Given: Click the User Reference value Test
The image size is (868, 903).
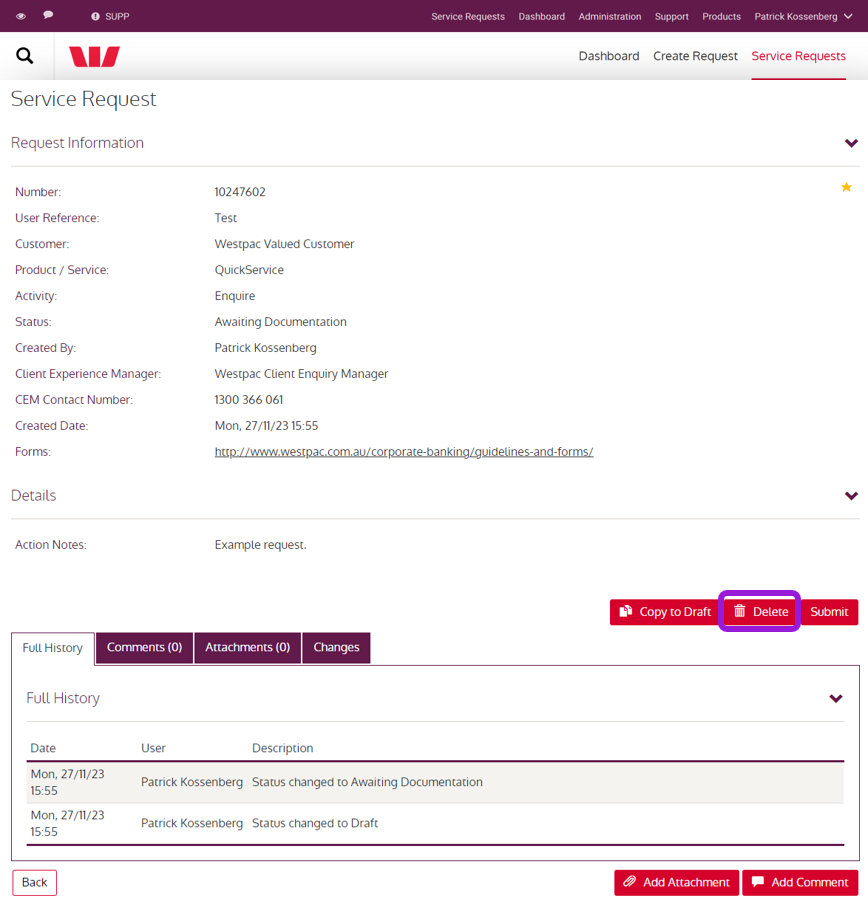Looking at the screenshot, I should pos(226,218).
